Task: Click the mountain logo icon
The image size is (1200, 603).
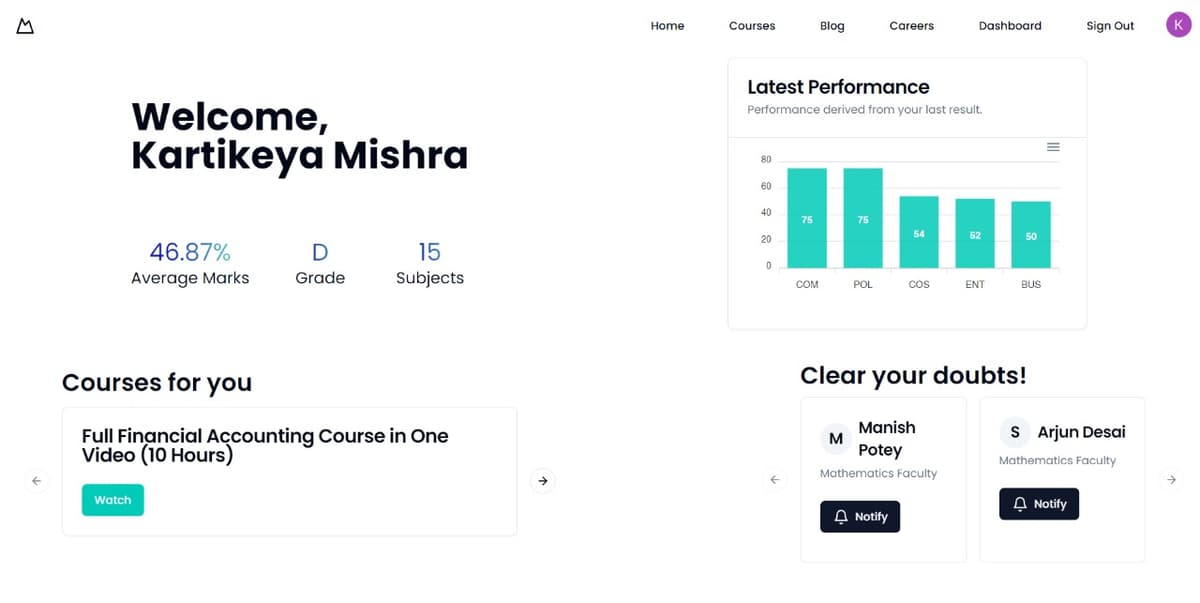Action: [x=26, y=26]
